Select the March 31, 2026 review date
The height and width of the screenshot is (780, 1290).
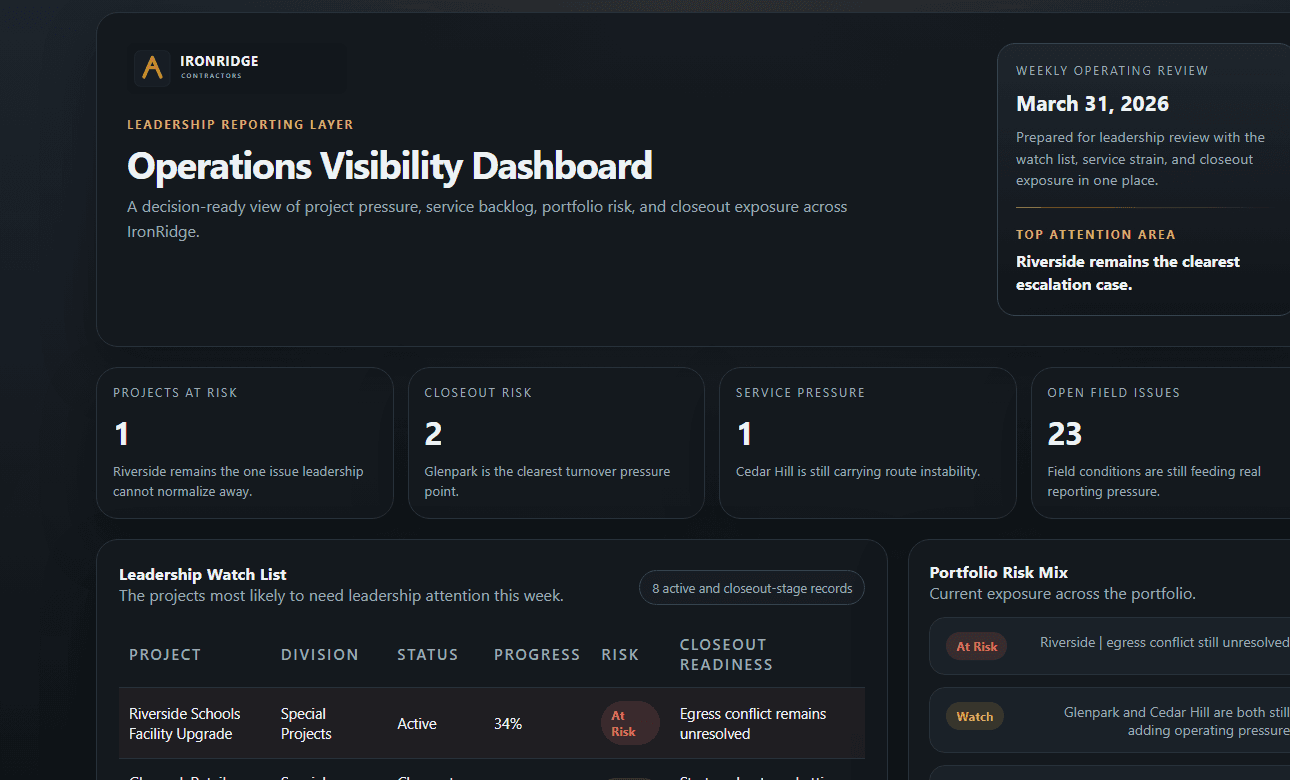1092,103
